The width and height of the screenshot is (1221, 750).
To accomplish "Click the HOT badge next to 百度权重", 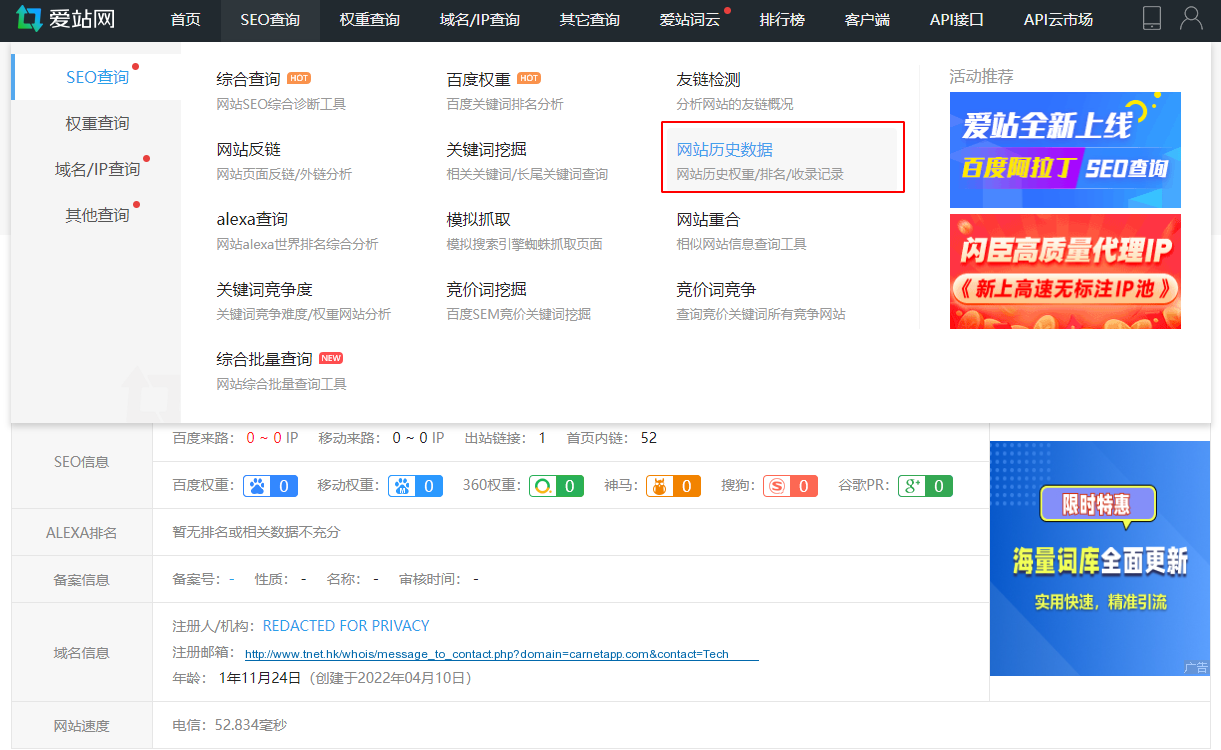I will (529, 78).
